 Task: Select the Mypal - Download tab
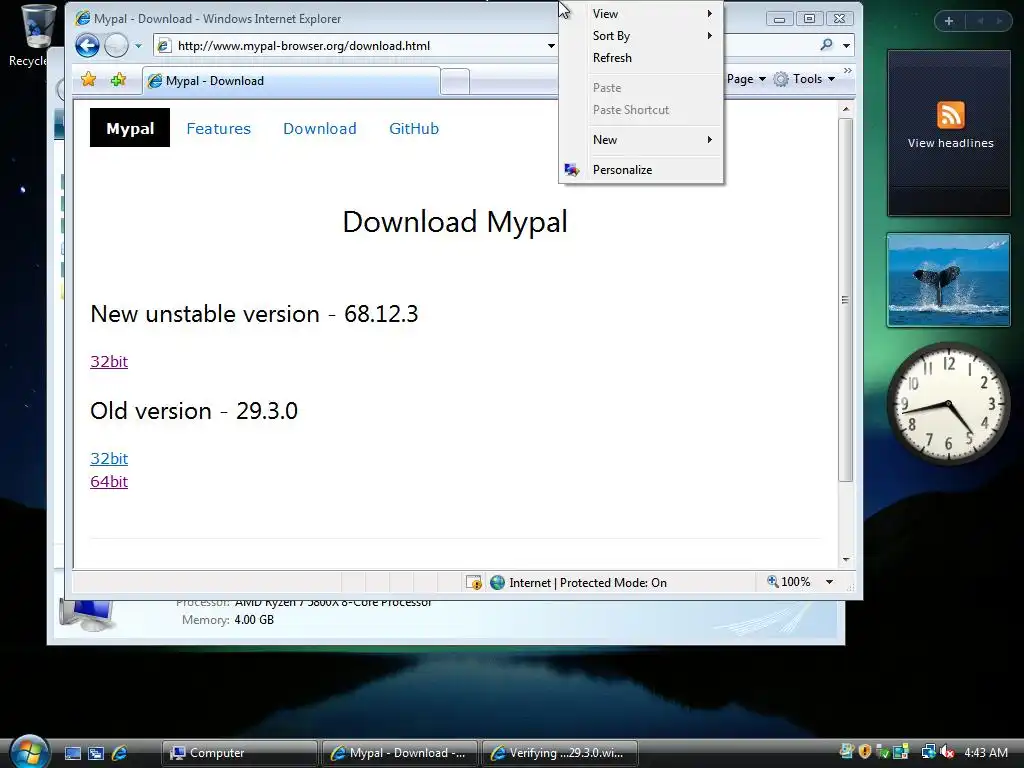(x=291, y=81)
